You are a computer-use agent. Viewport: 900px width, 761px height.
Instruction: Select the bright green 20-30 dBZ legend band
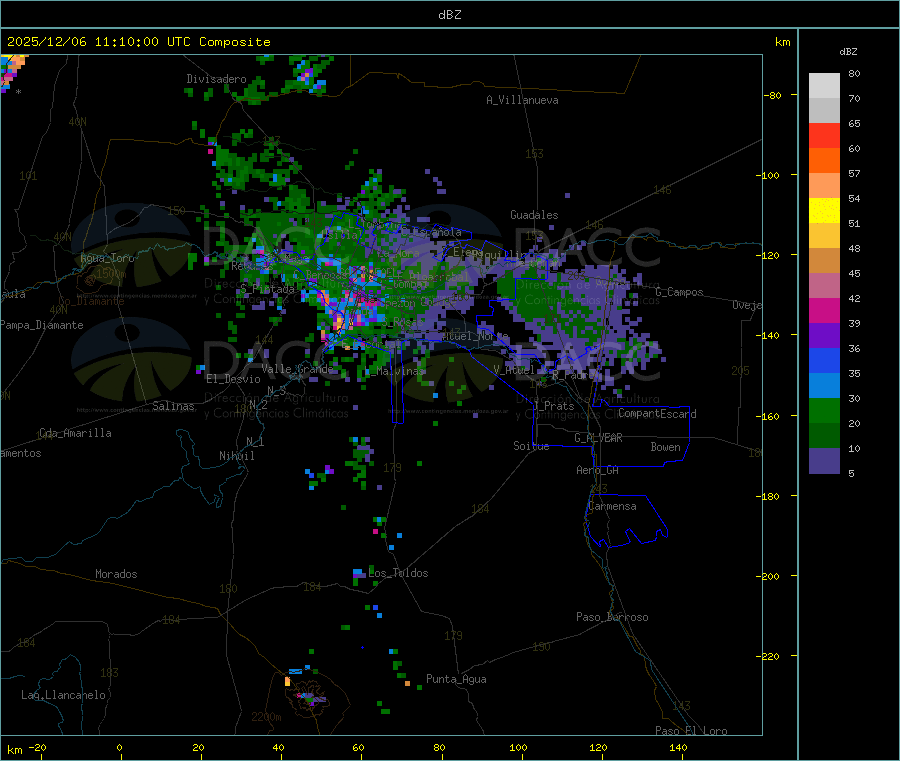[x=824, y=410]
